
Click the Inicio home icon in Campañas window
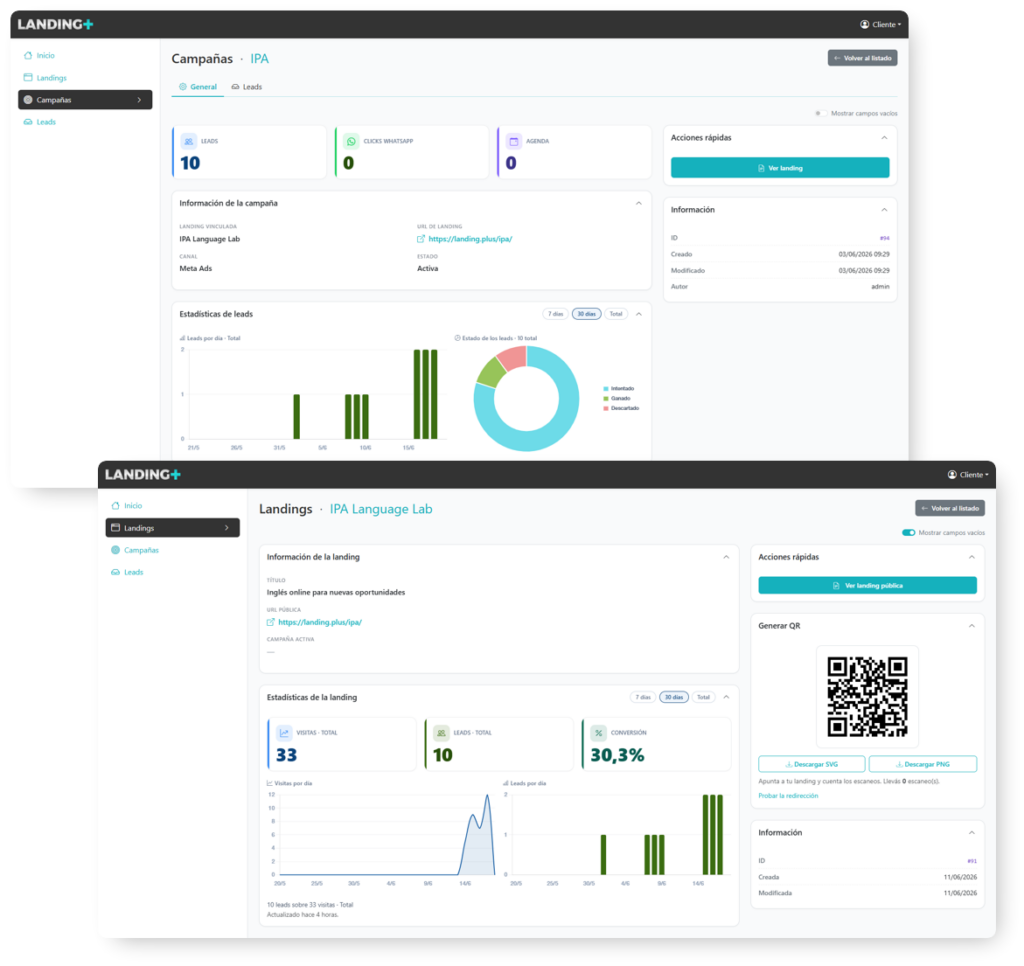(28, 56)
